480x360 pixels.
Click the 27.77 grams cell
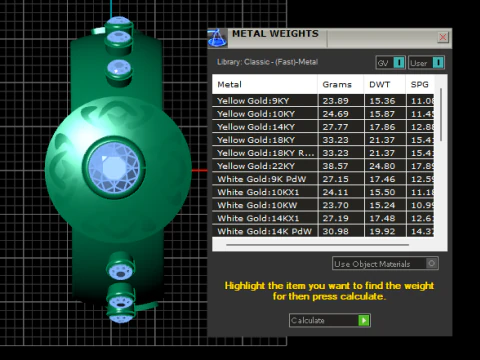[x=341, y=127]
